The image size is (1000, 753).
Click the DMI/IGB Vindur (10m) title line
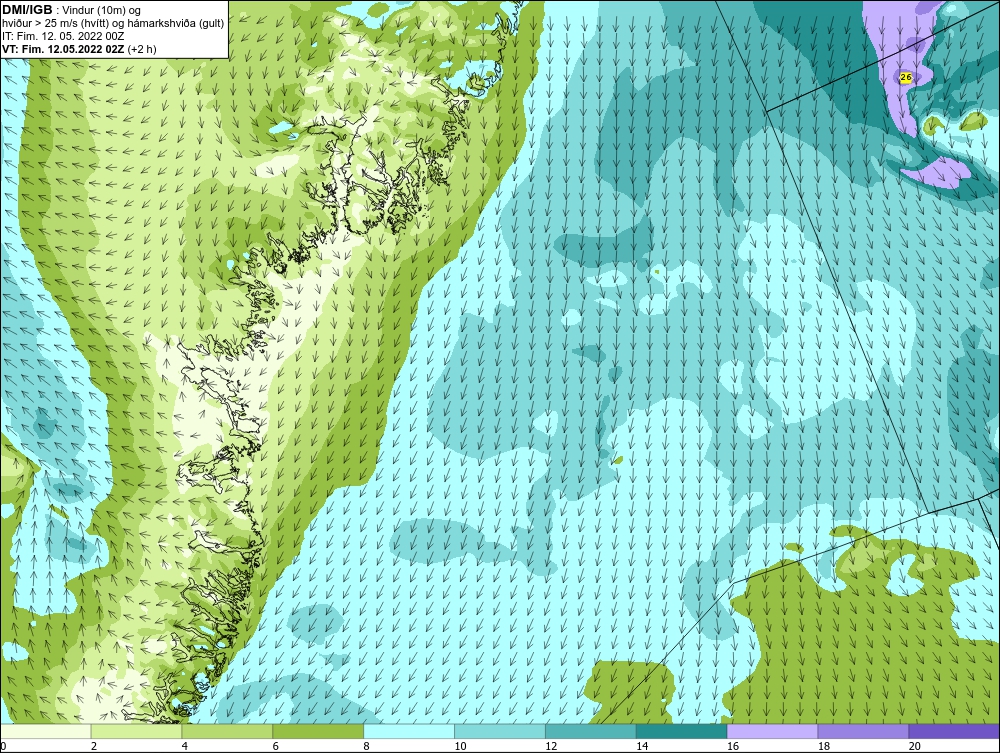(x=72, y=10)
